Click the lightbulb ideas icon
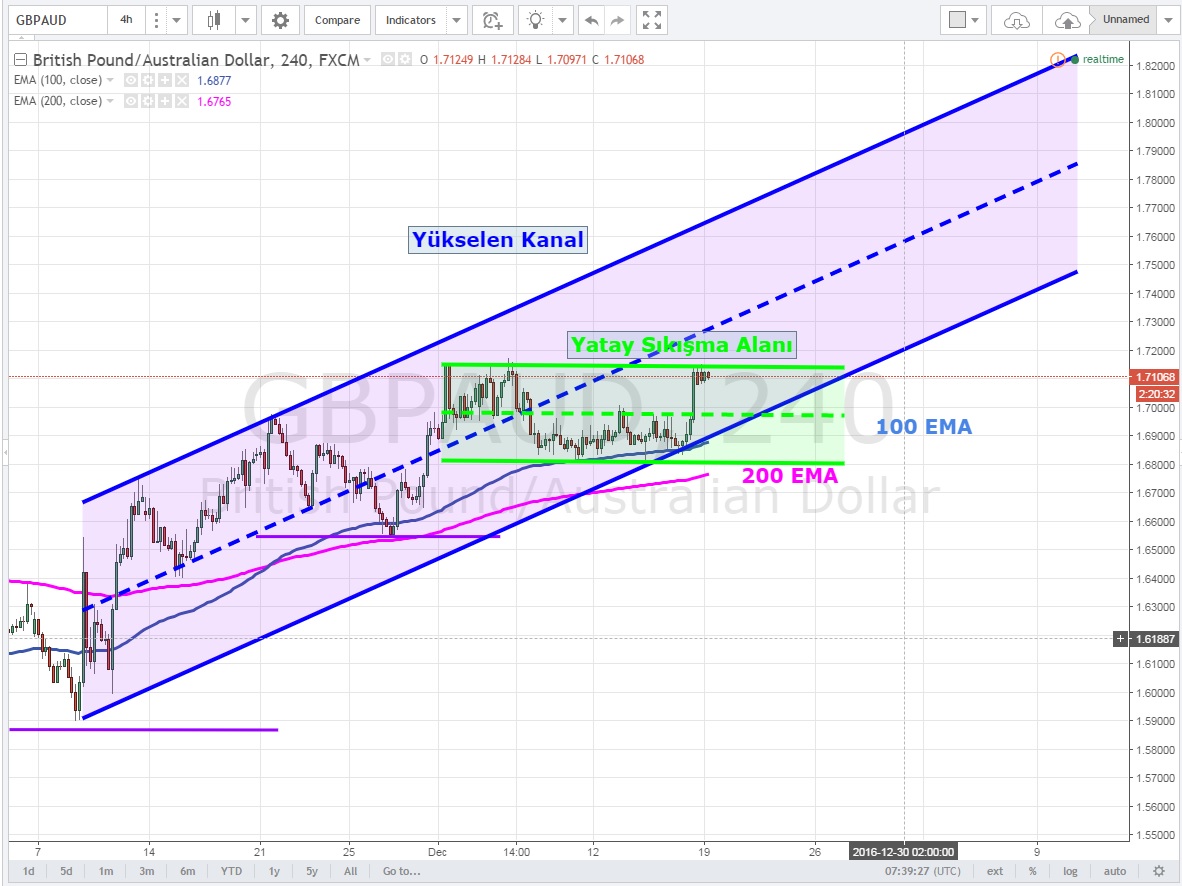 tap(535, 20)
